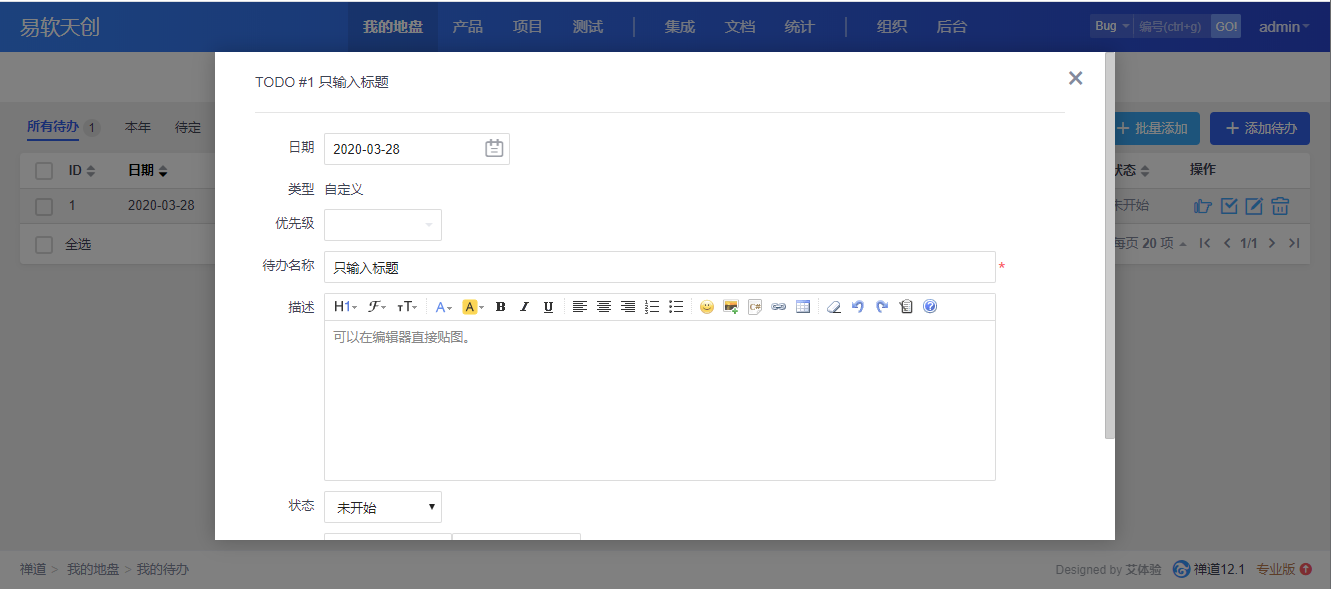This screenshot has width=1331, height=589.
Task: Insert an image into description
Action: point(731,307)
